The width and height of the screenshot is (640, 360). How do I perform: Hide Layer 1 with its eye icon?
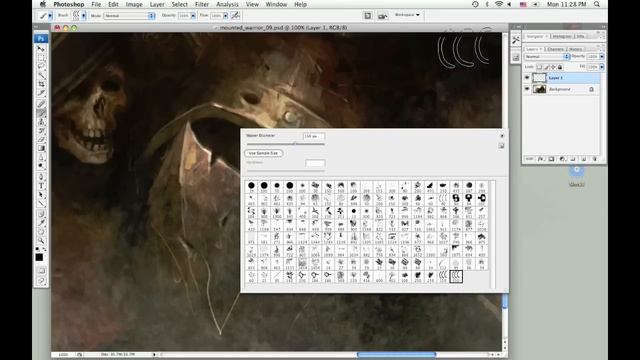coord(527,78)
